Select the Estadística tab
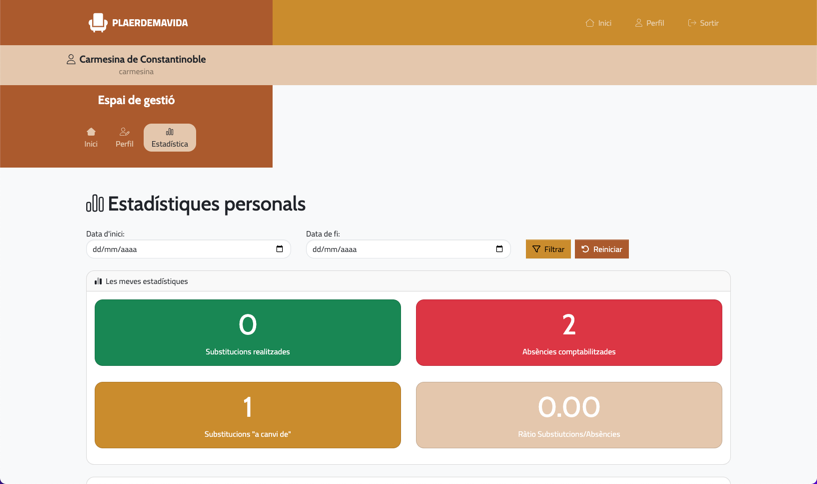Image resolution: width=817 pixels, height=484 pixels. 170,138
